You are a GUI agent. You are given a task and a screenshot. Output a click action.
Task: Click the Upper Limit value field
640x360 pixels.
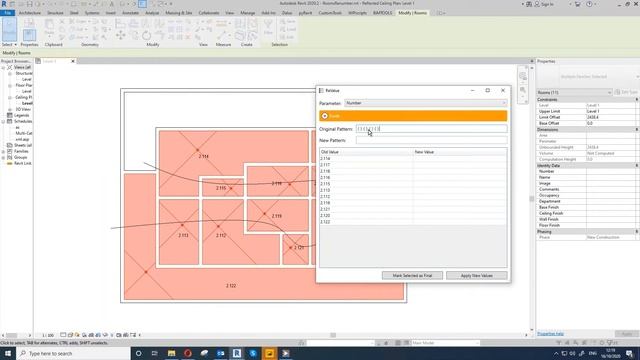click(612, 111)
